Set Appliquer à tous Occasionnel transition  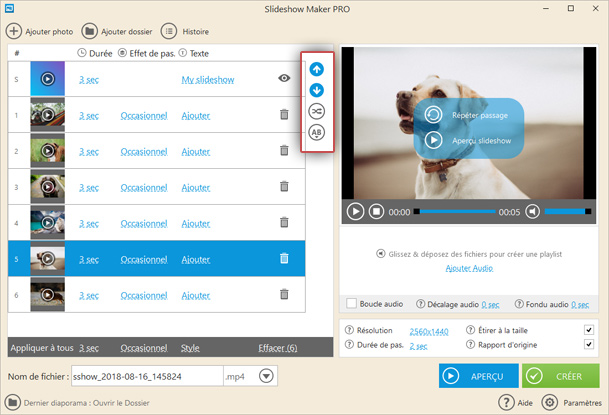click(x=144, y=348)
